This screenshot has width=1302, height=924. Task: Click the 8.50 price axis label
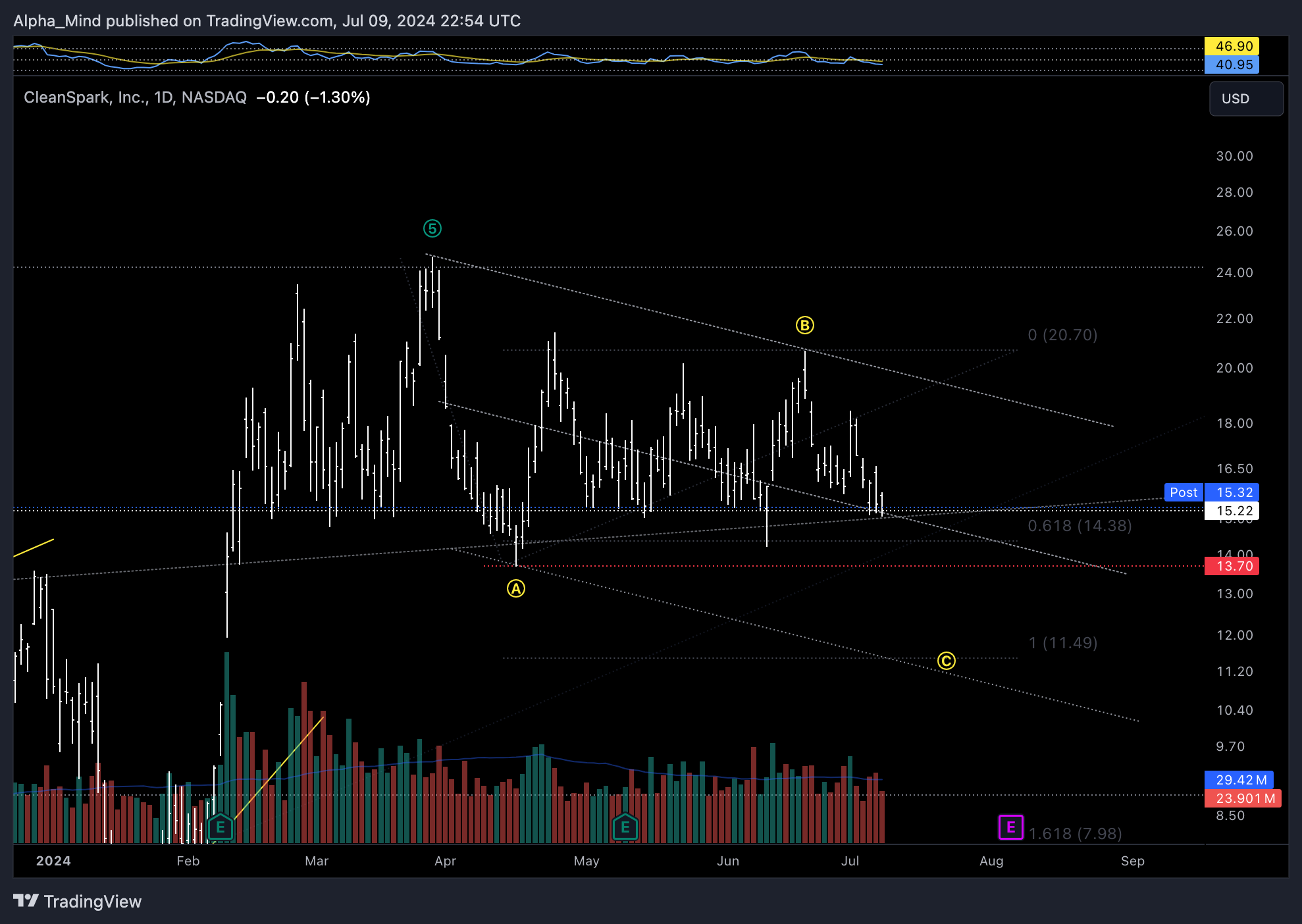point(1230,815)
